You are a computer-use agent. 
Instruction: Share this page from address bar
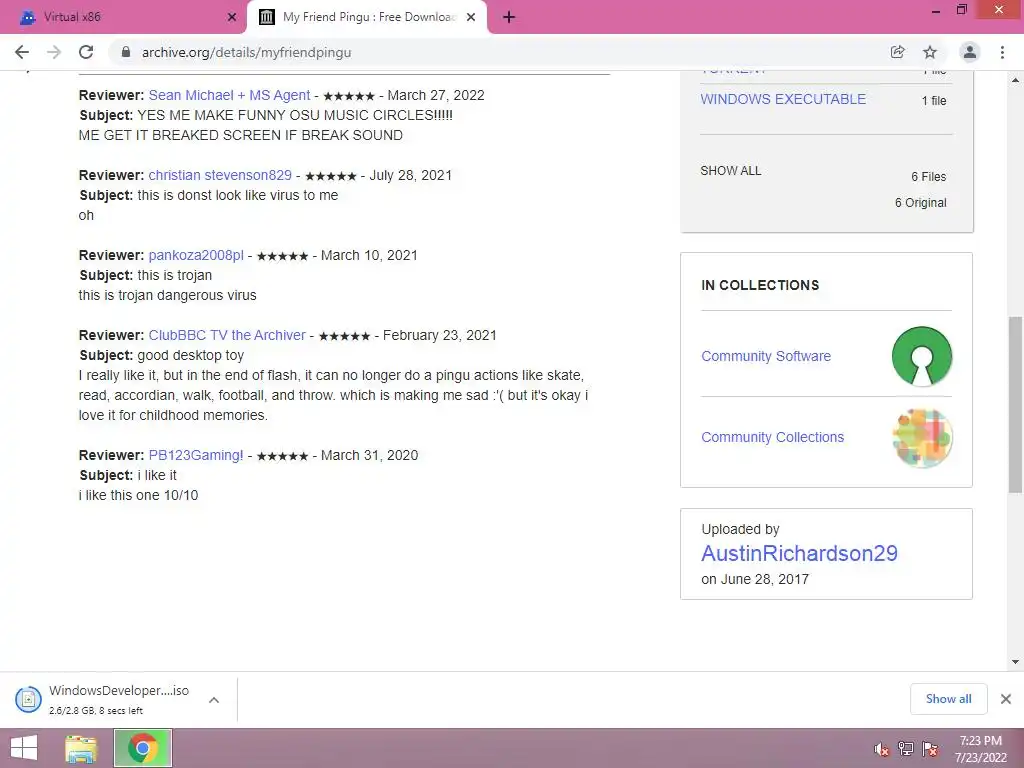(x=898, y=52)
